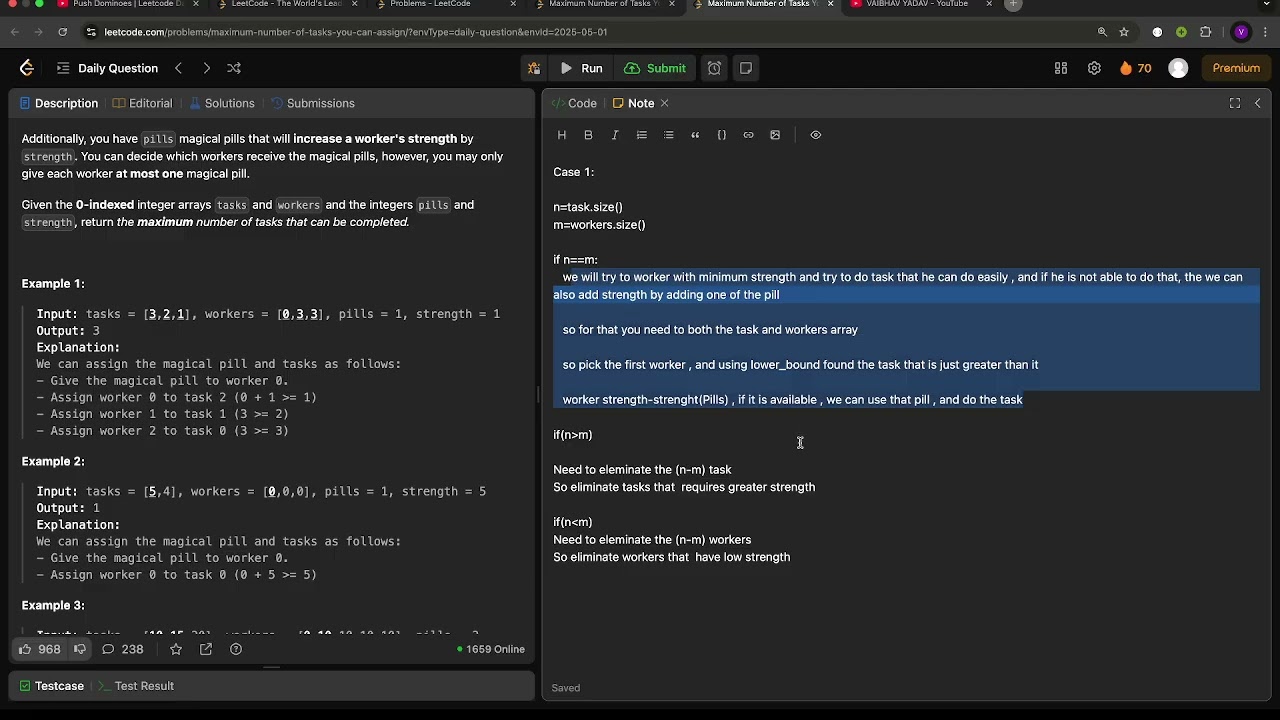Insert an ordered list in note
The width and height of the screenshot is (1280, 720).
point(642,135)
